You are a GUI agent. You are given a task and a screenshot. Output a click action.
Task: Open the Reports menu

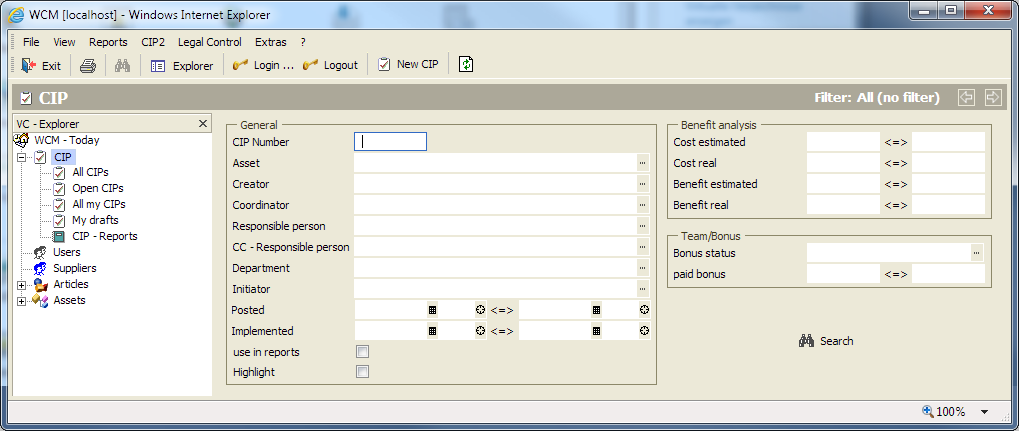click(x=108, y=42)
